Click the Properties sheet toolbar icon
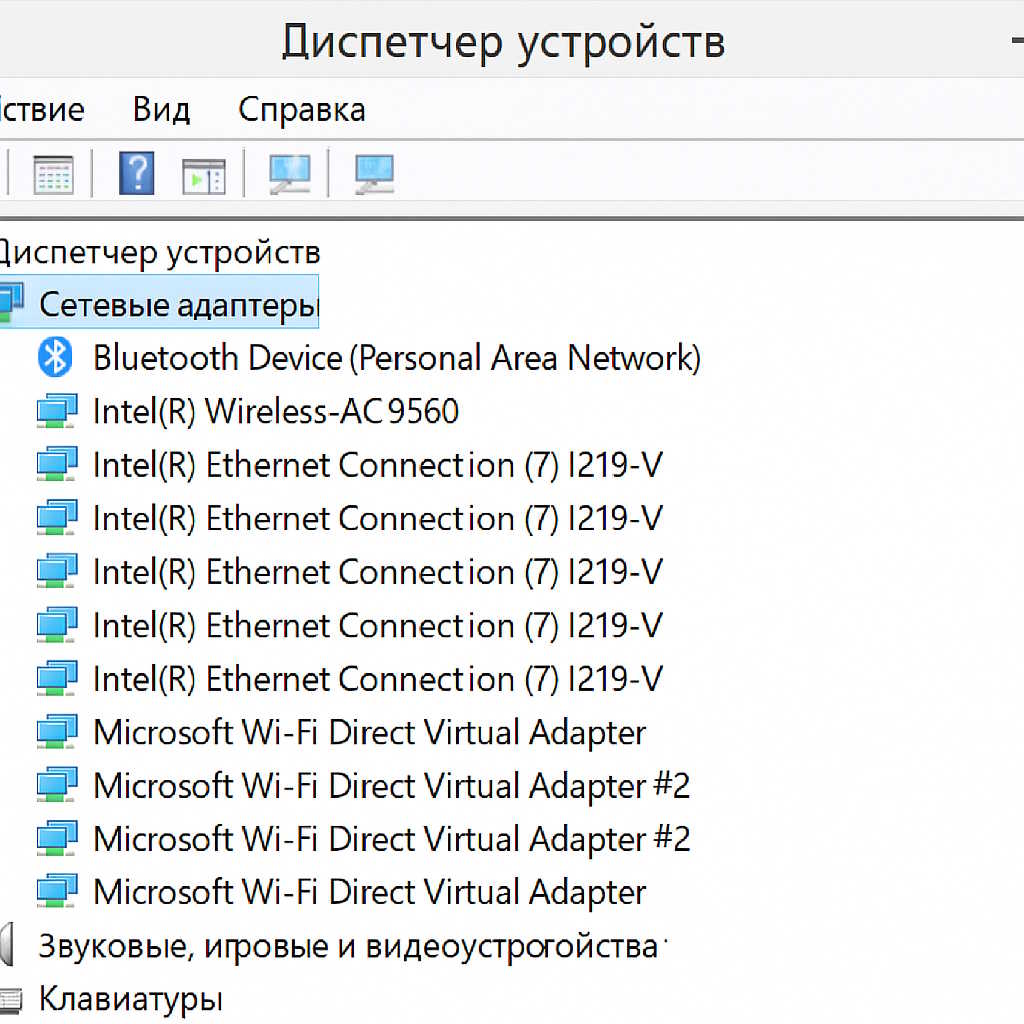The width and height of the screenshot is (1024, 1024). 53,174
